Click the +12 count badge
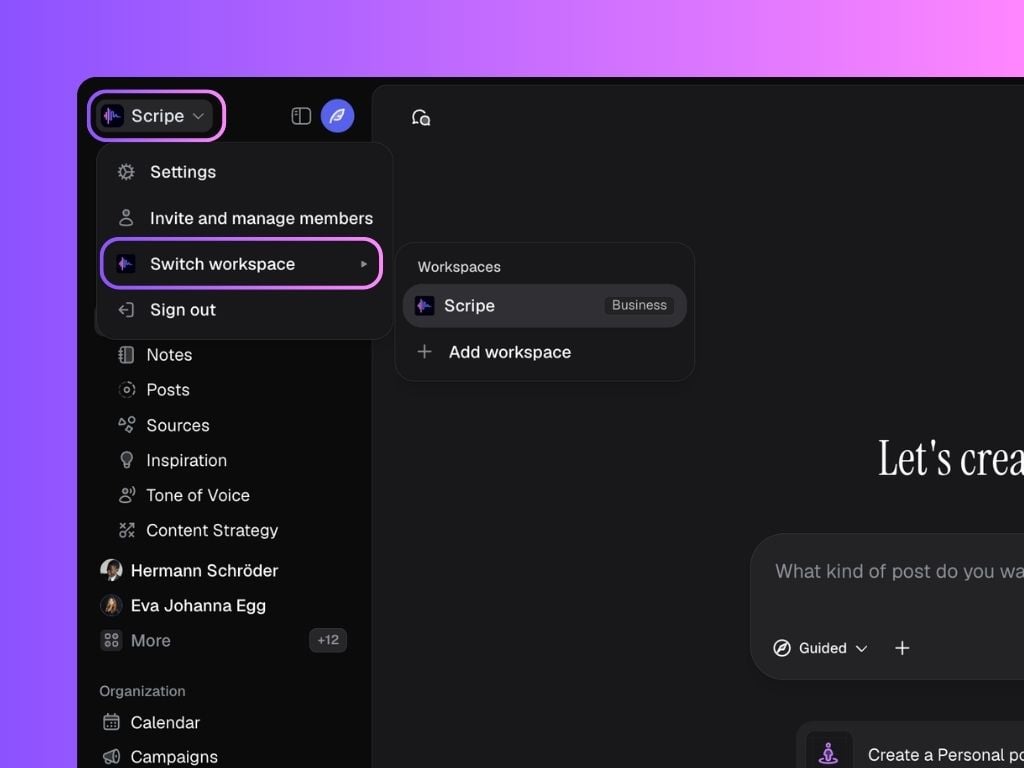 [328, 640]
